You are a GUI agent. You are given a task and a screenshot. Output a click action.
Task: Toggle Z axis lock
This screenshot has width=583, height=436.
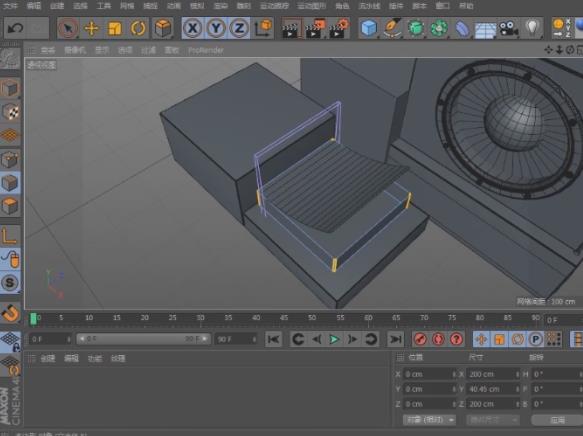point(239,28)
